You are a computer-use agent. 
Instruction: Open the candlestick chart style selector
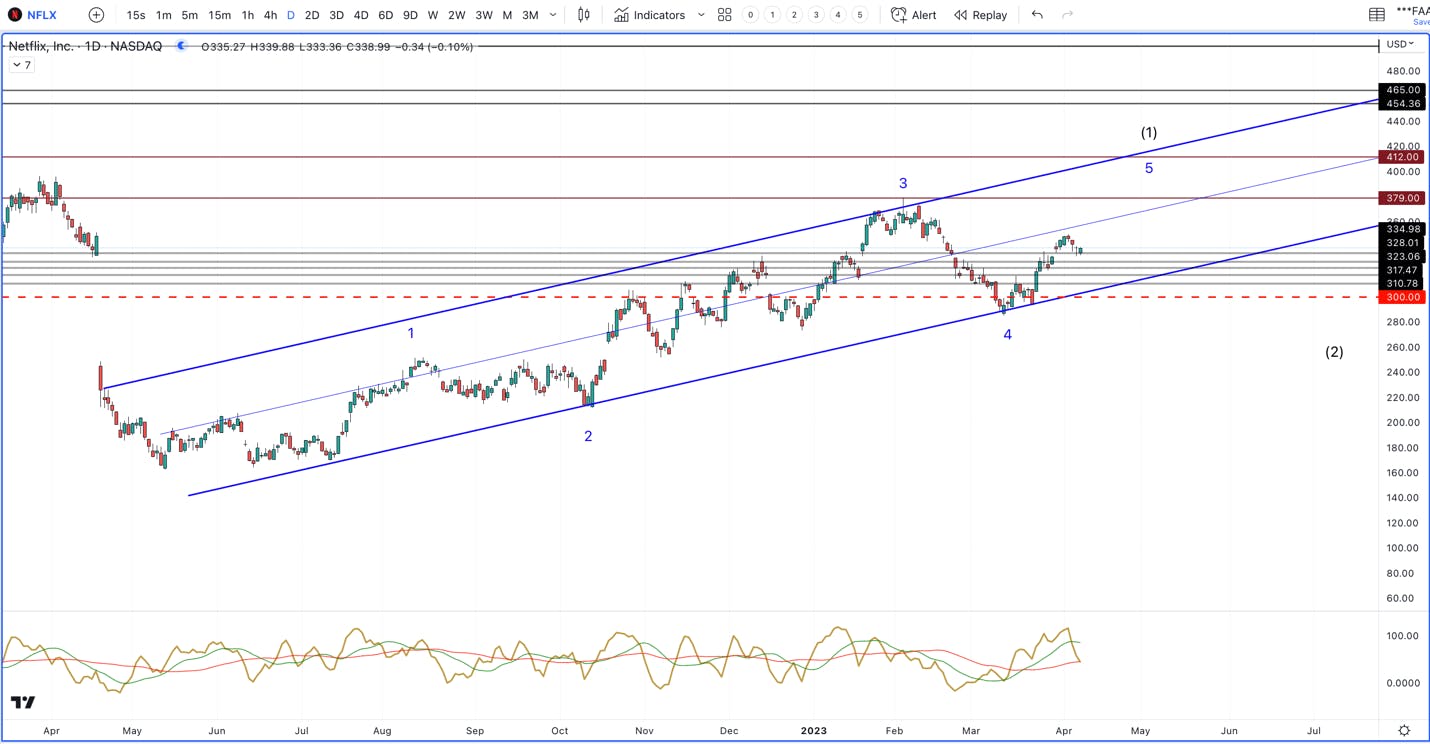[584, 15]
